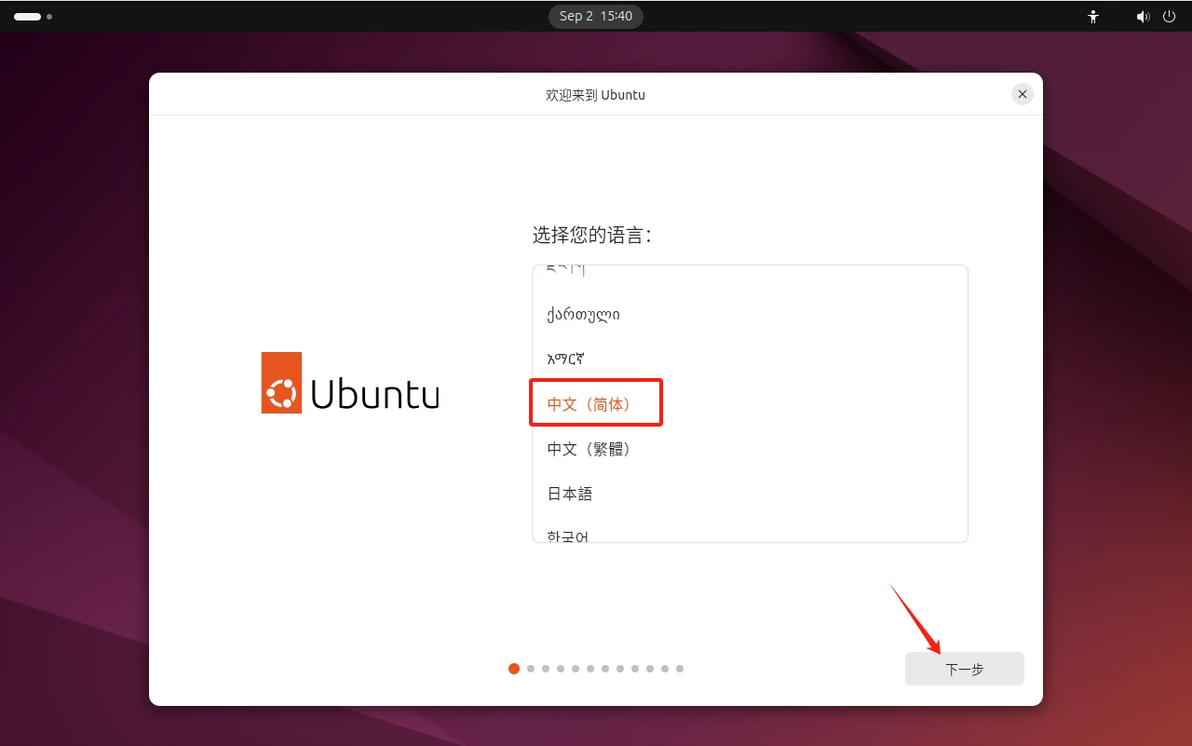Open the accessibility menu in top bar
This screenshot has height=746, width=1192.
(x=1092, y=16)
